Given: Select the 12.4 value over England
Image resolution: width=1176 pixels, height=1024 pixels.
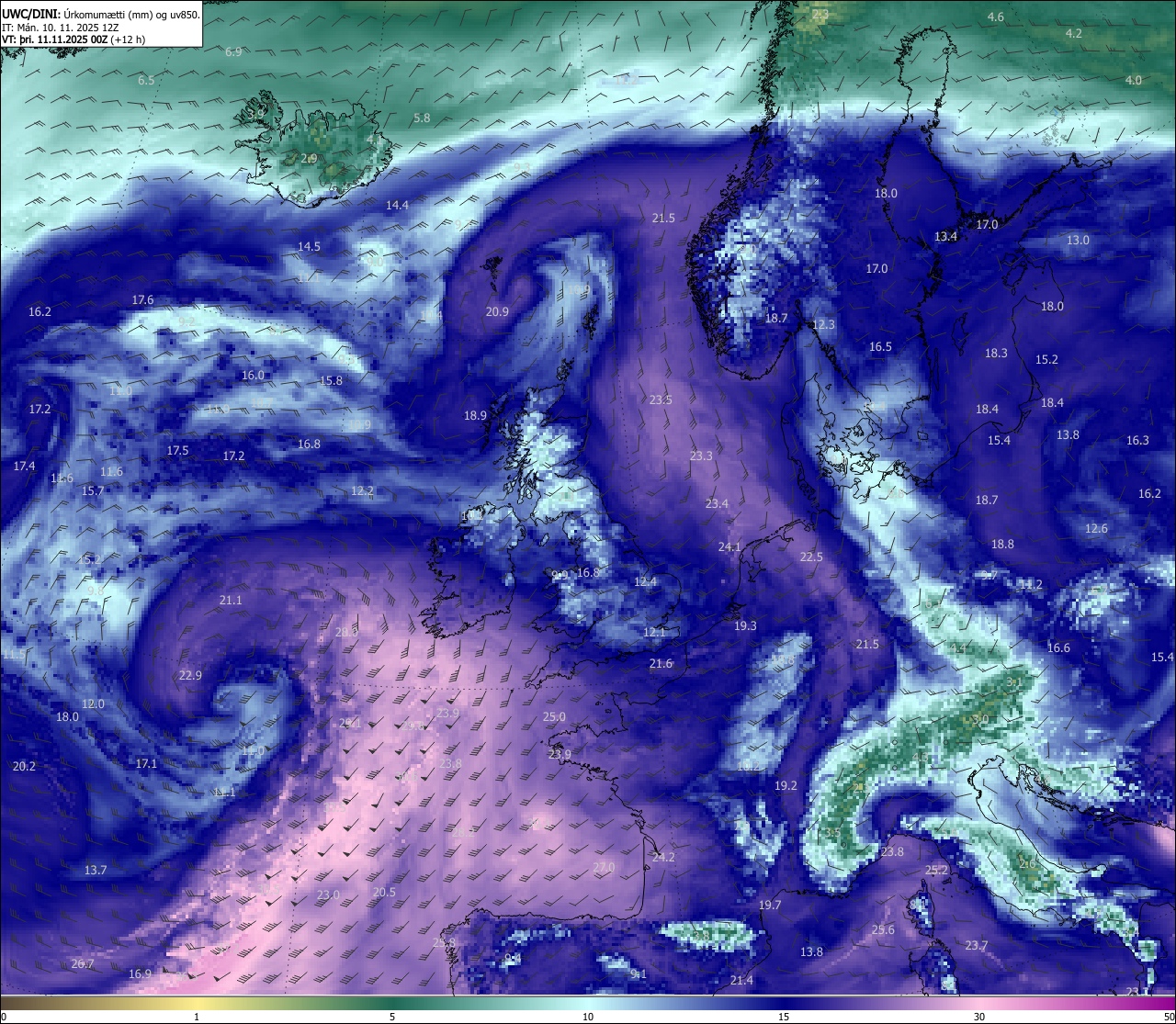Looking at the screenshot, I should [x=645, y=582].
